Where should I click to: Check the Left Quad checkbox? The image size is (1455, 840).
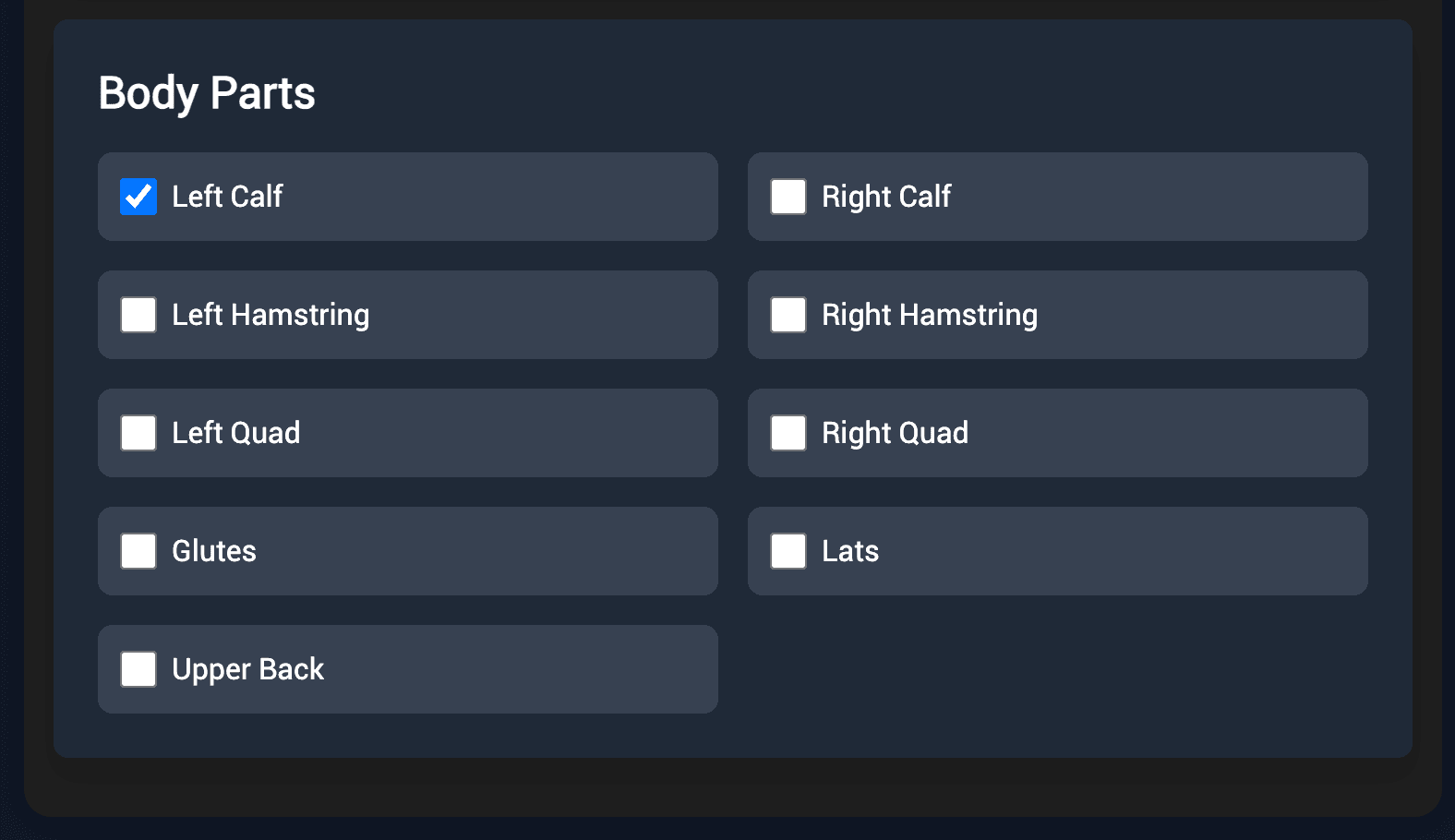[138, 433]
